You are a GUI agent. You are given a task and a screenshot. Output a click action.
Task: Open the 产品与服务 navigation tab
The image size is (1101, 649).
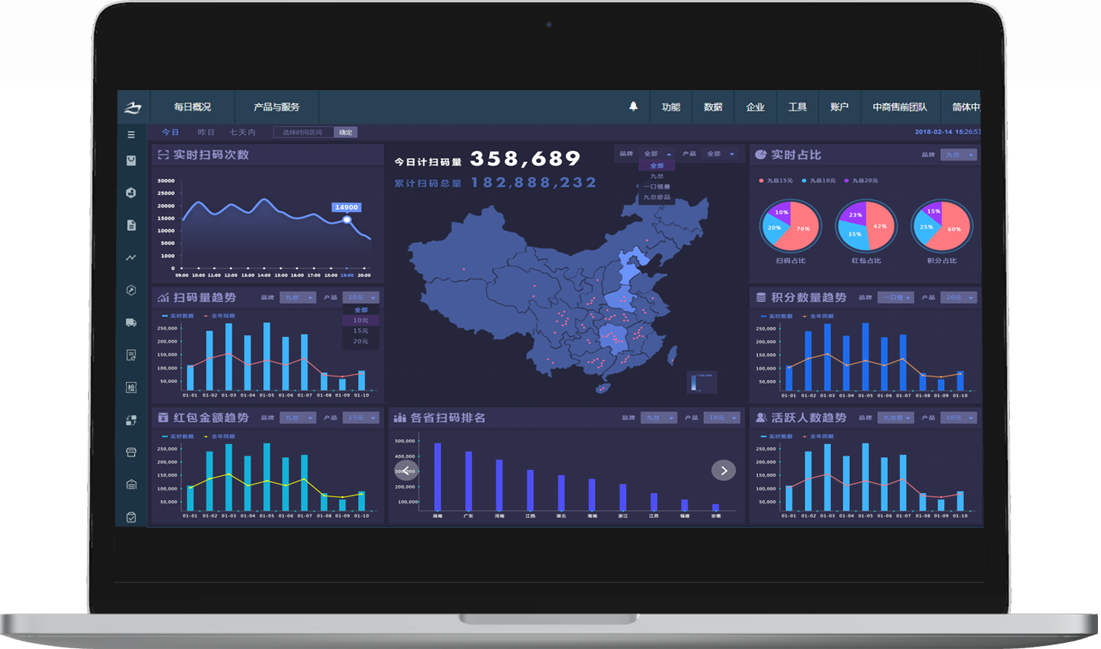pyautogui.click(x=277, y=107)
